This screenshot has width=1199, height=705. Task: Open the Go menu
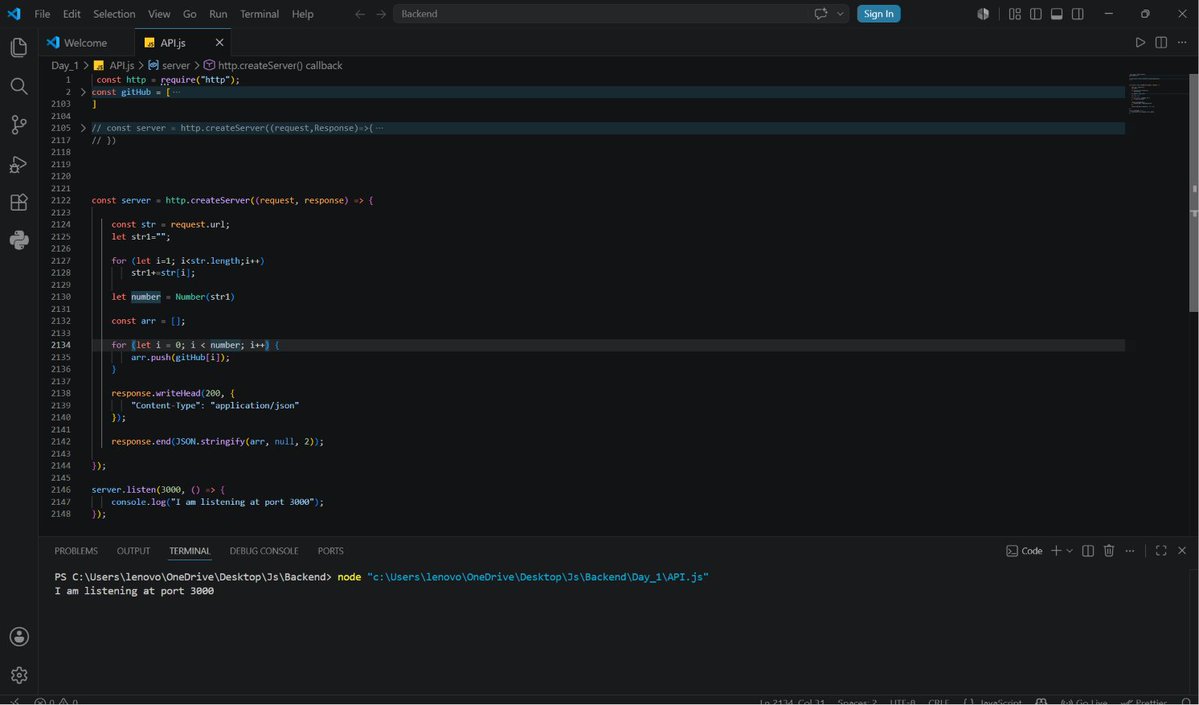pos(190,14)
